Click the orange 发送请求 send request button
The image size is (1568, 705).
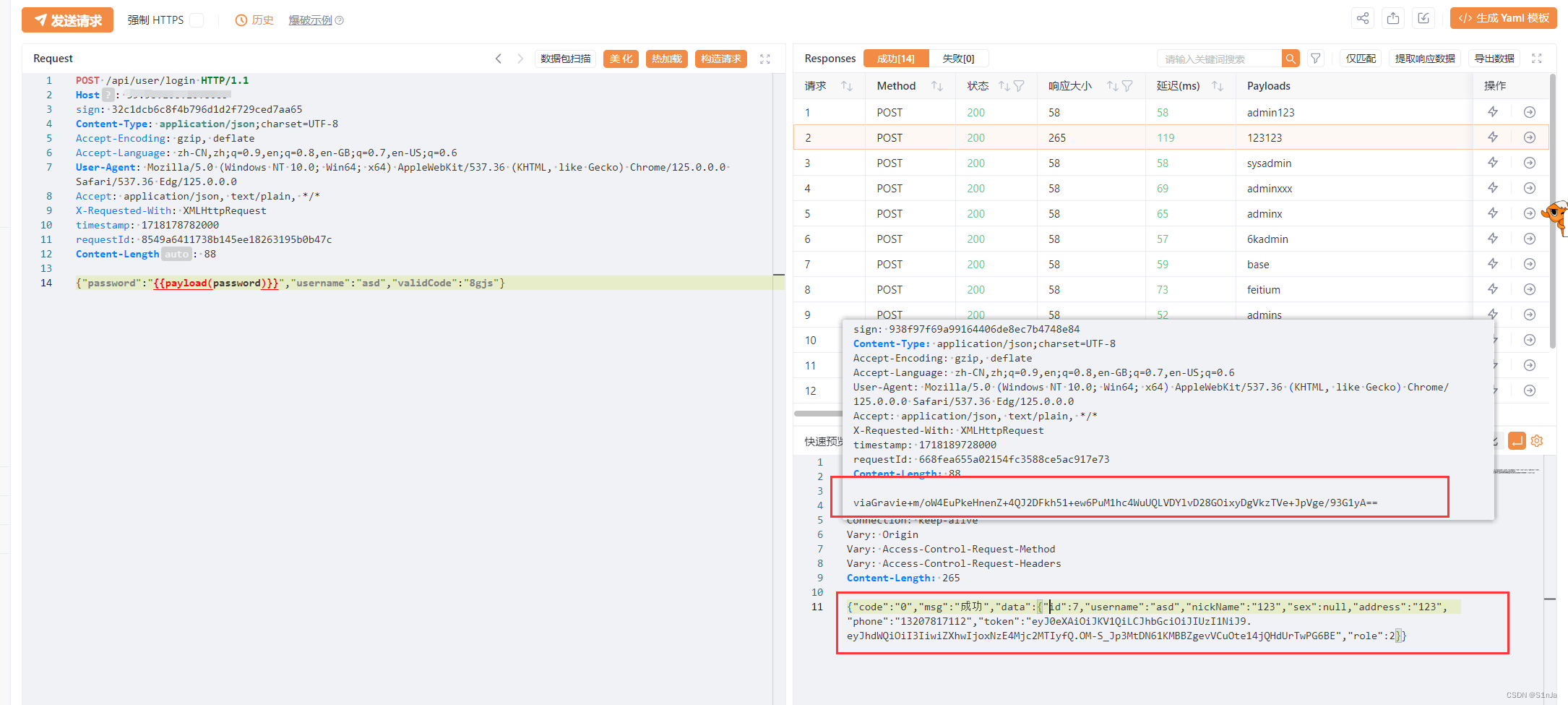click(67, 20)
